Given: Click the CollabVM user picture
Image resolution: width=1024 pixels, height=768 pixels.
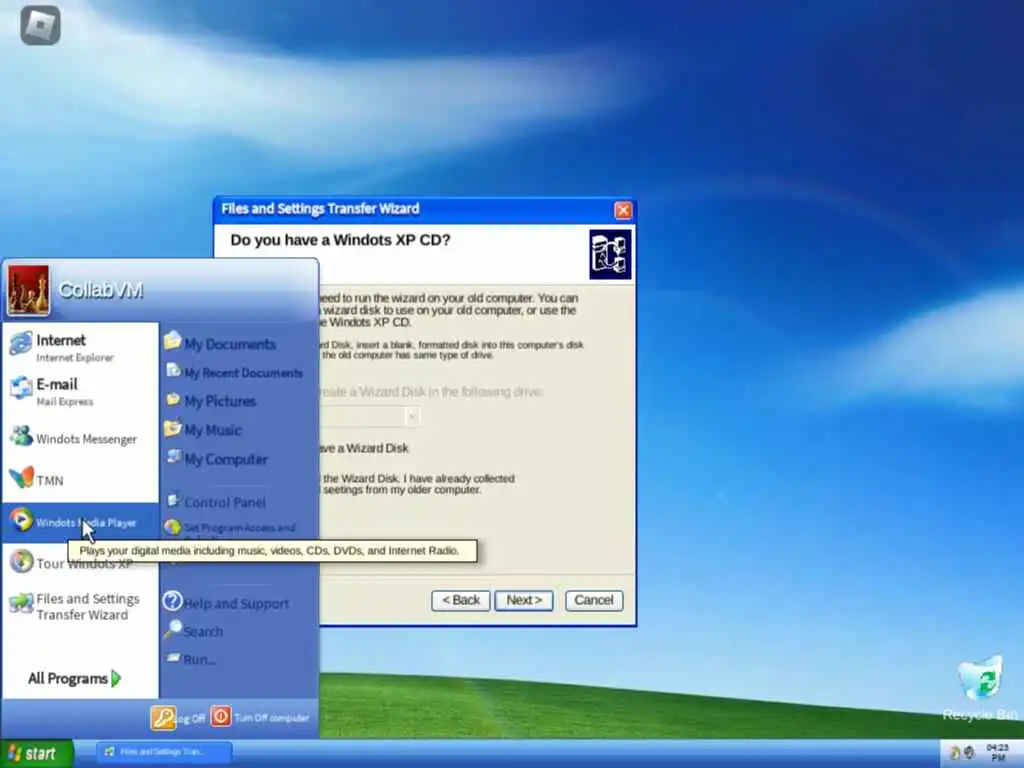Looking at the screenshot, I should (x=28, y=290).
